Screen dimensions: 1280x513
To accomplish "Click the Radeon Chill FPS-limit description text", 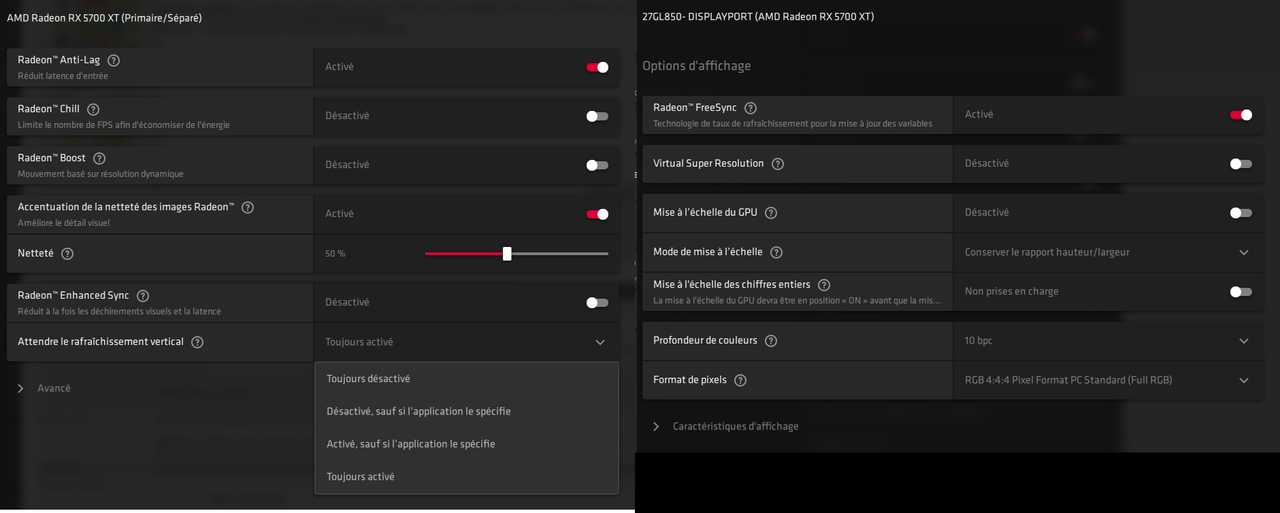I will click(x=124, y=125).
